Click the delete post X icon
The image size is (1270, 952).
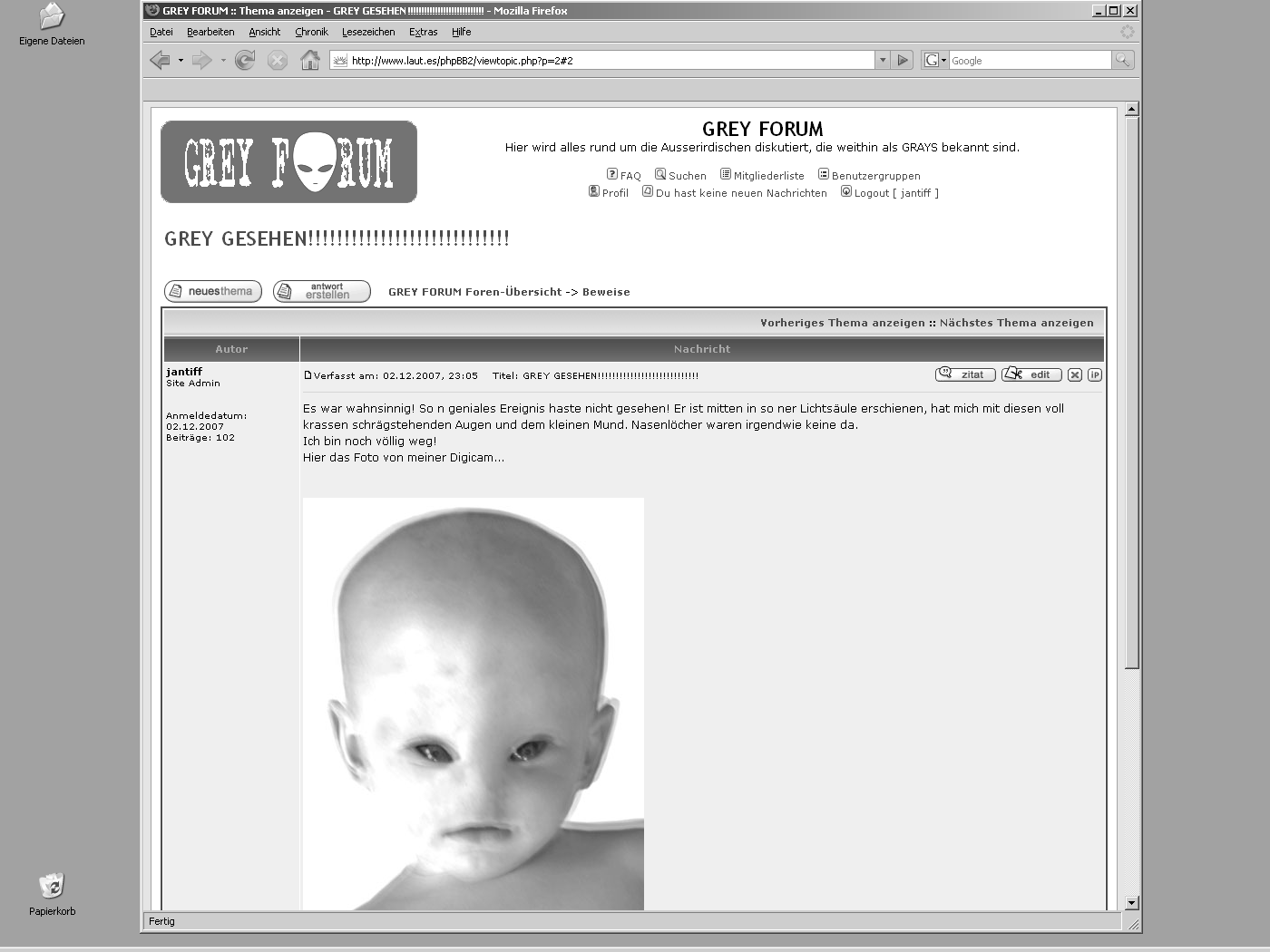pos(1075,374)
